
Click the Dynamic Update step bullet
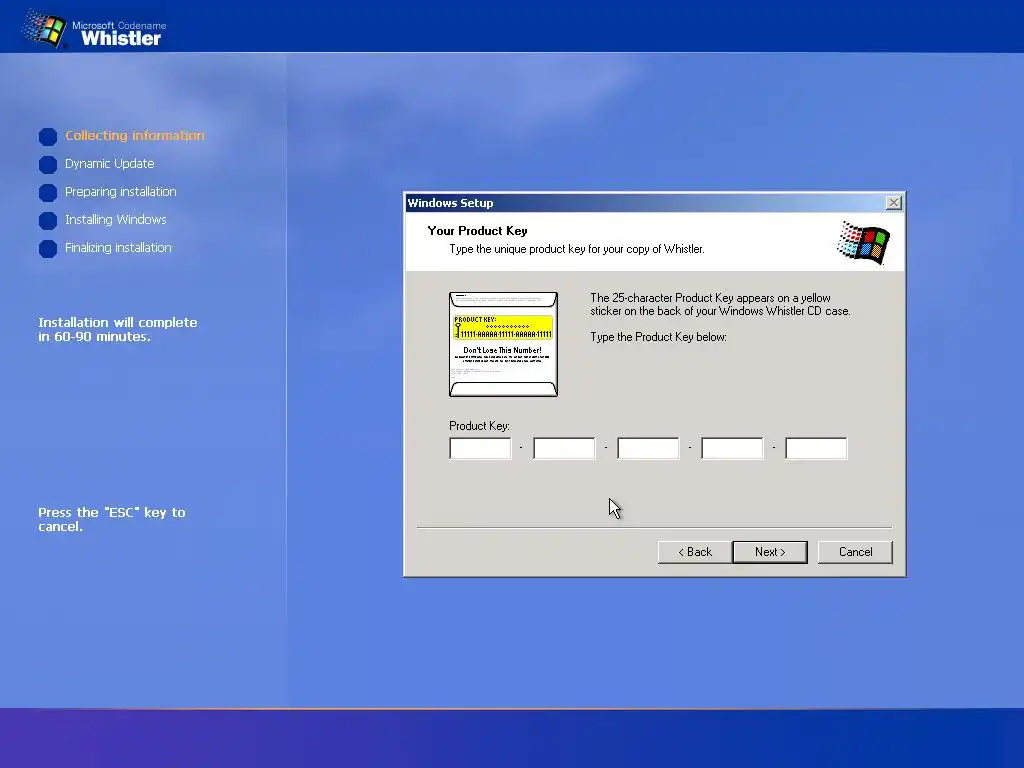click(48, 165)
